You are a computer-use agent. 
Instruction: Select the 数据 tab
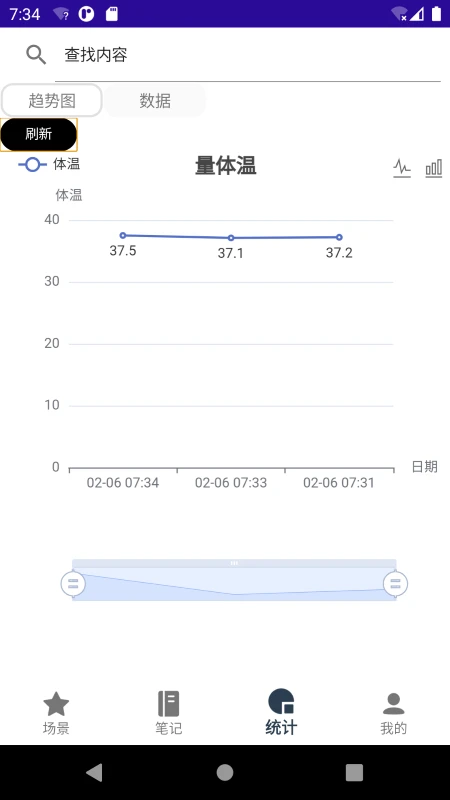click(x=155, y=101)
